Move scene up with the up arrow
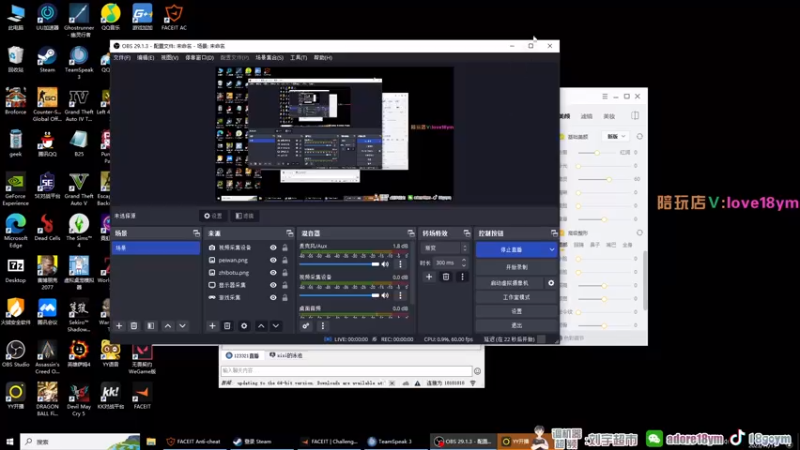 [x=168, y=326]
